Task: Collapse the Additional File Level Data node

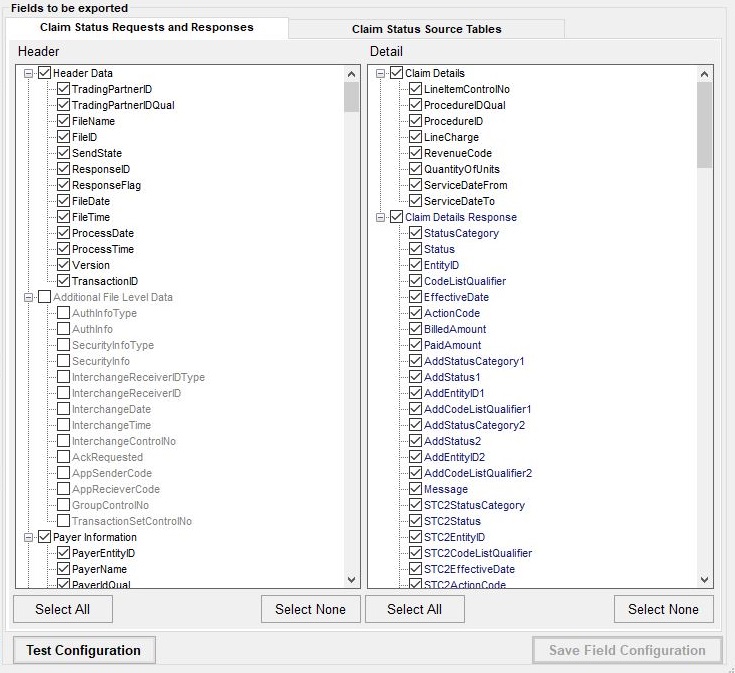Action: (29, 298)
